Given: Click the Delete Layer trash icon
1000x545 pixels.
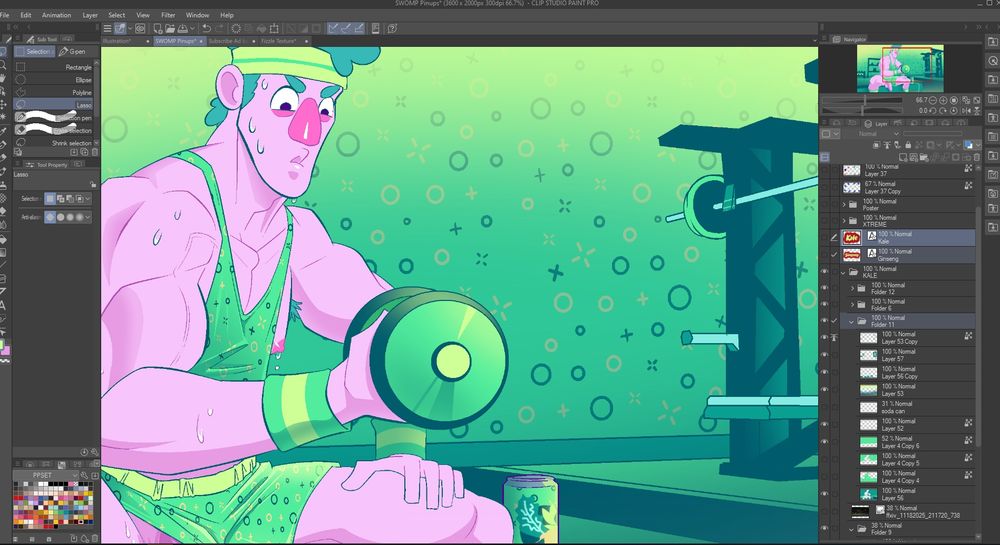Looking at the screenshot, I should (x=976, y=157).
